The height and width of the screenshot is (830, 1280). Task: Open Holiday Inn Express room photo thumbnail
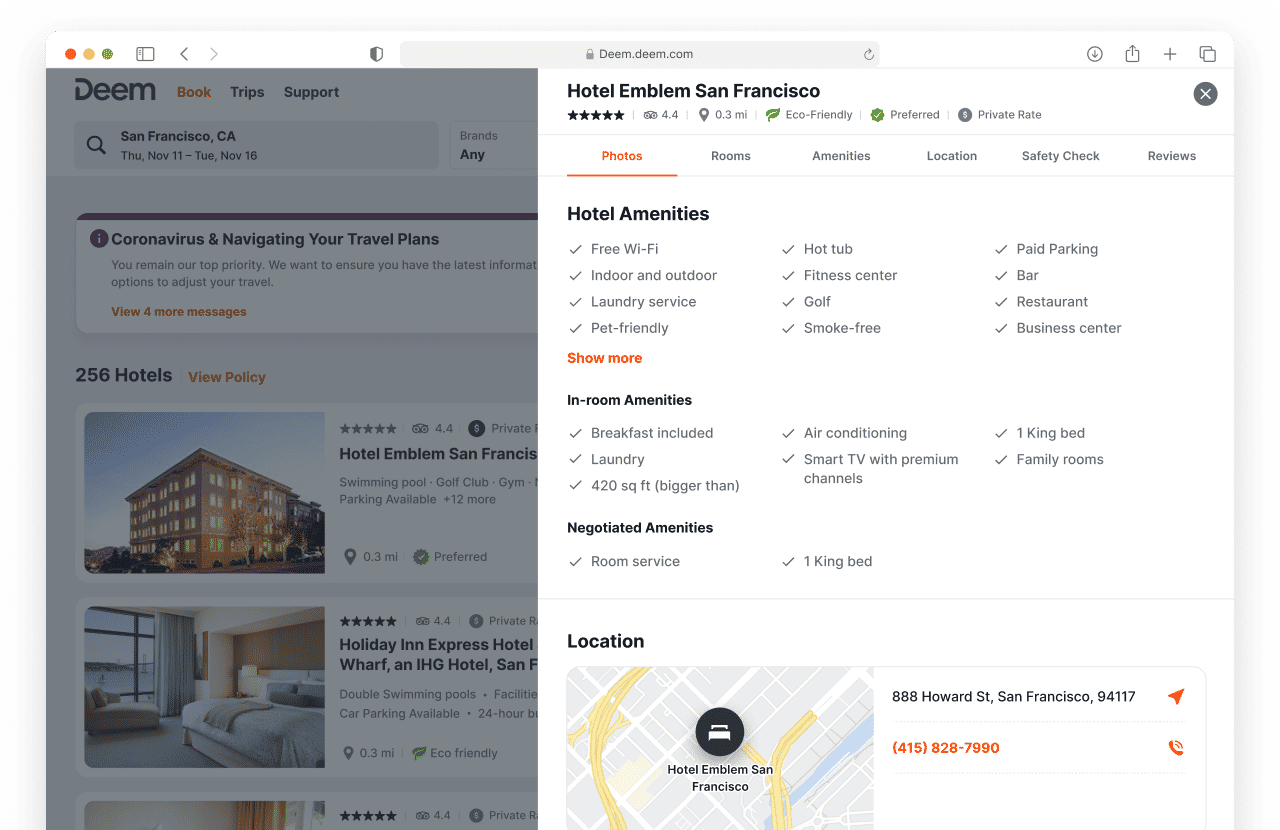(205, 687)
